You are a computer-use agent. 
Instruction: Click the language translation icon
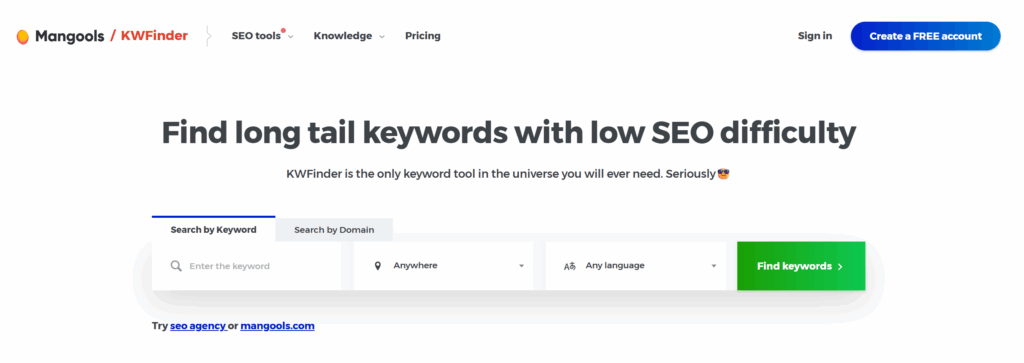pos(569,266)
